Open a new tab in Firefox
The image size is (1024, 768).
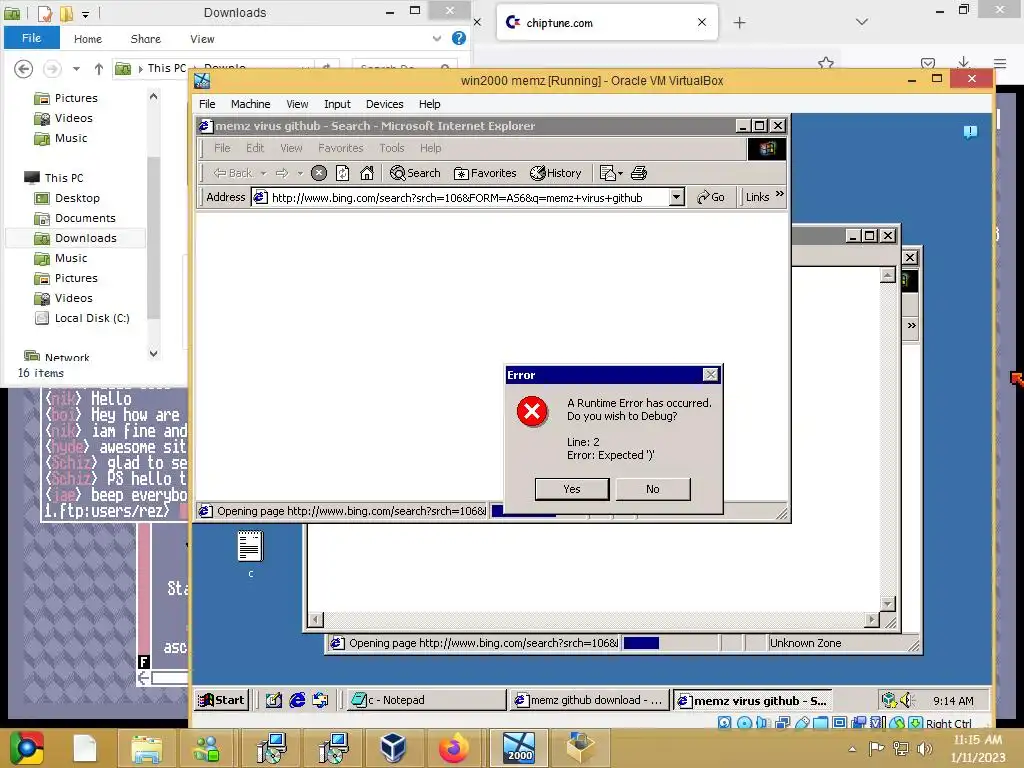pos(739,23)
